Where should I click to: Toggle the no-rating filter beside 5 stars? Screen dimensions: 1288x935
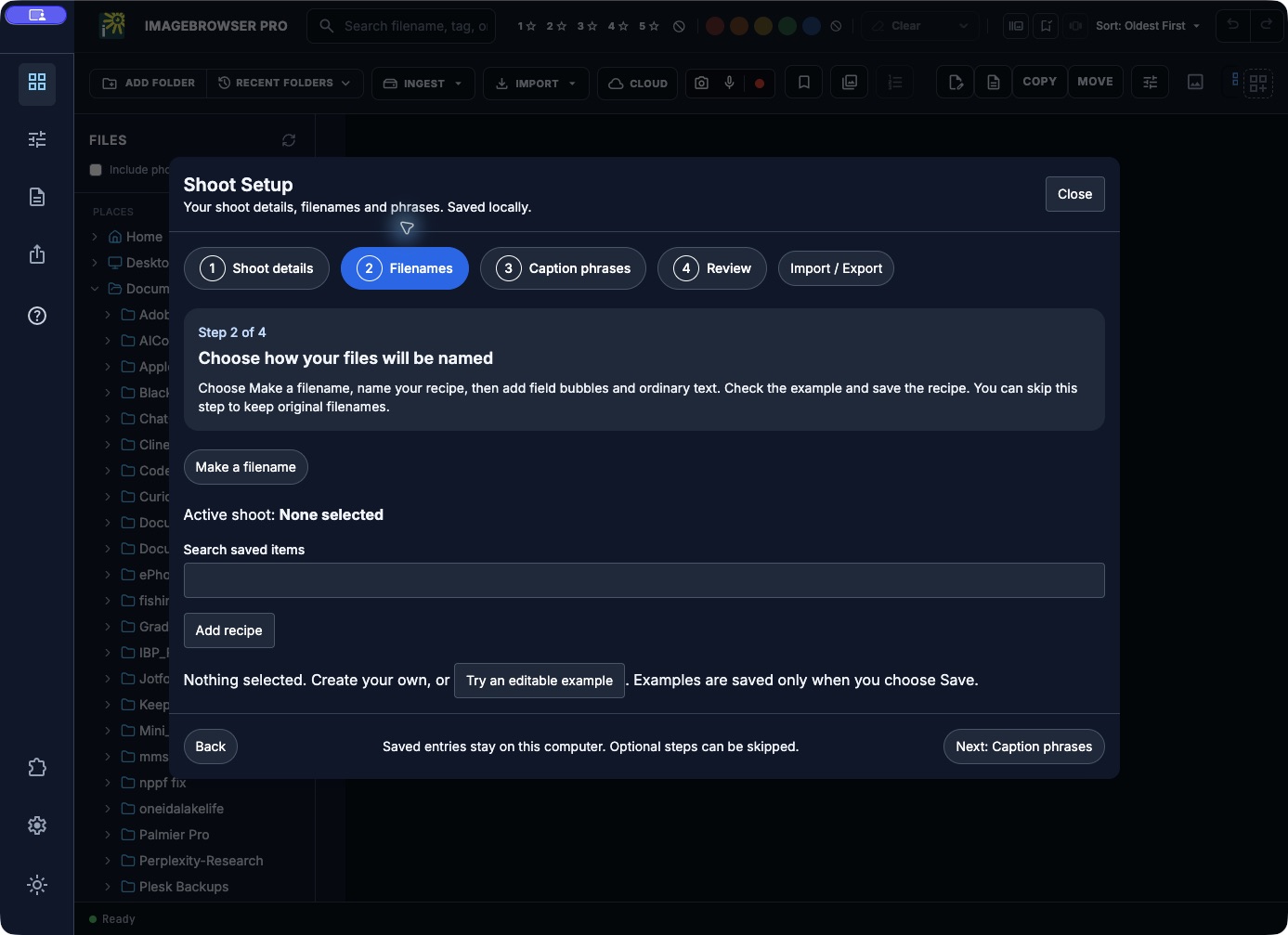pos(679,26)
